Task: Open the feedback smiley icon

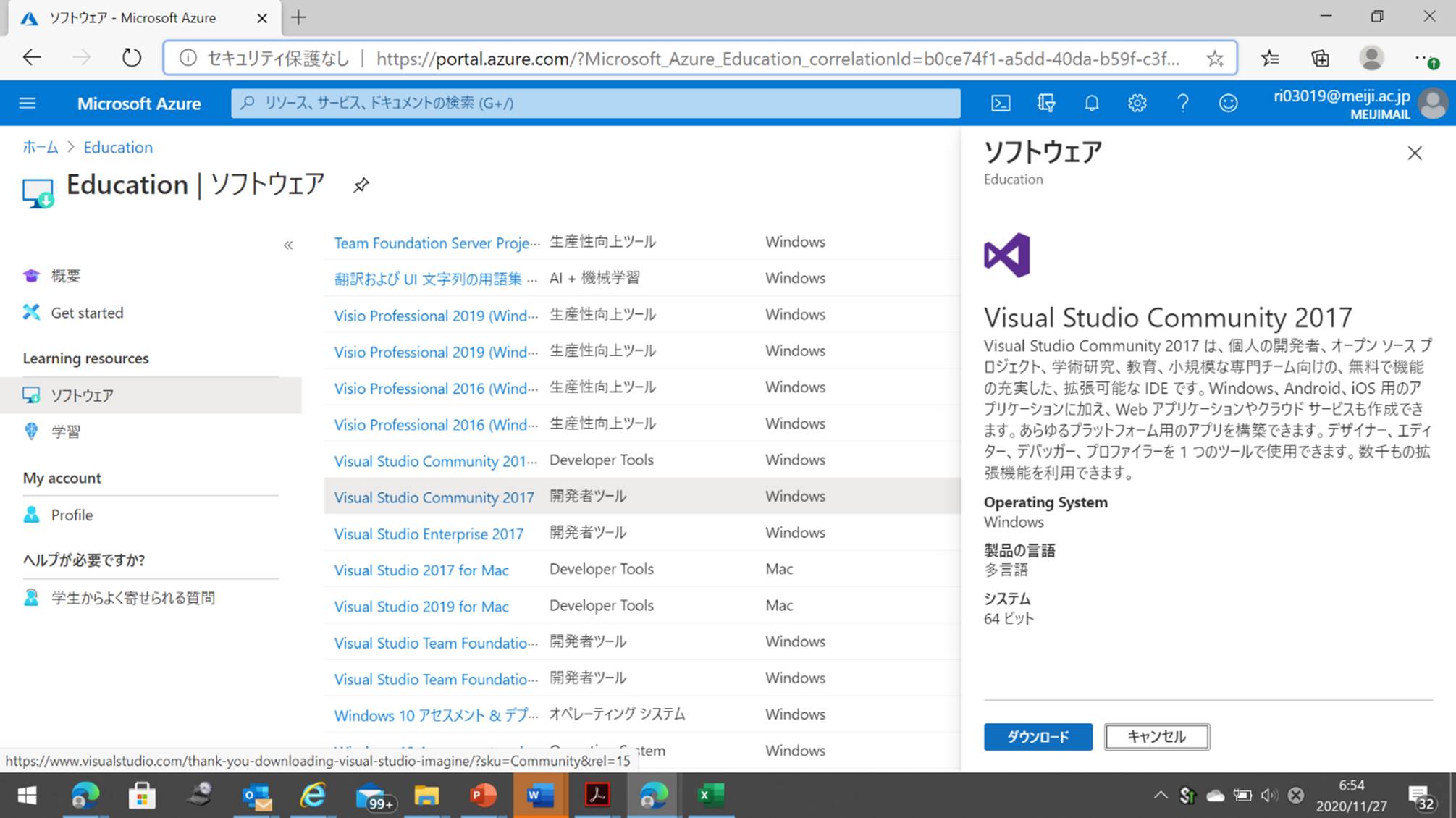Action: (1228, 104)
